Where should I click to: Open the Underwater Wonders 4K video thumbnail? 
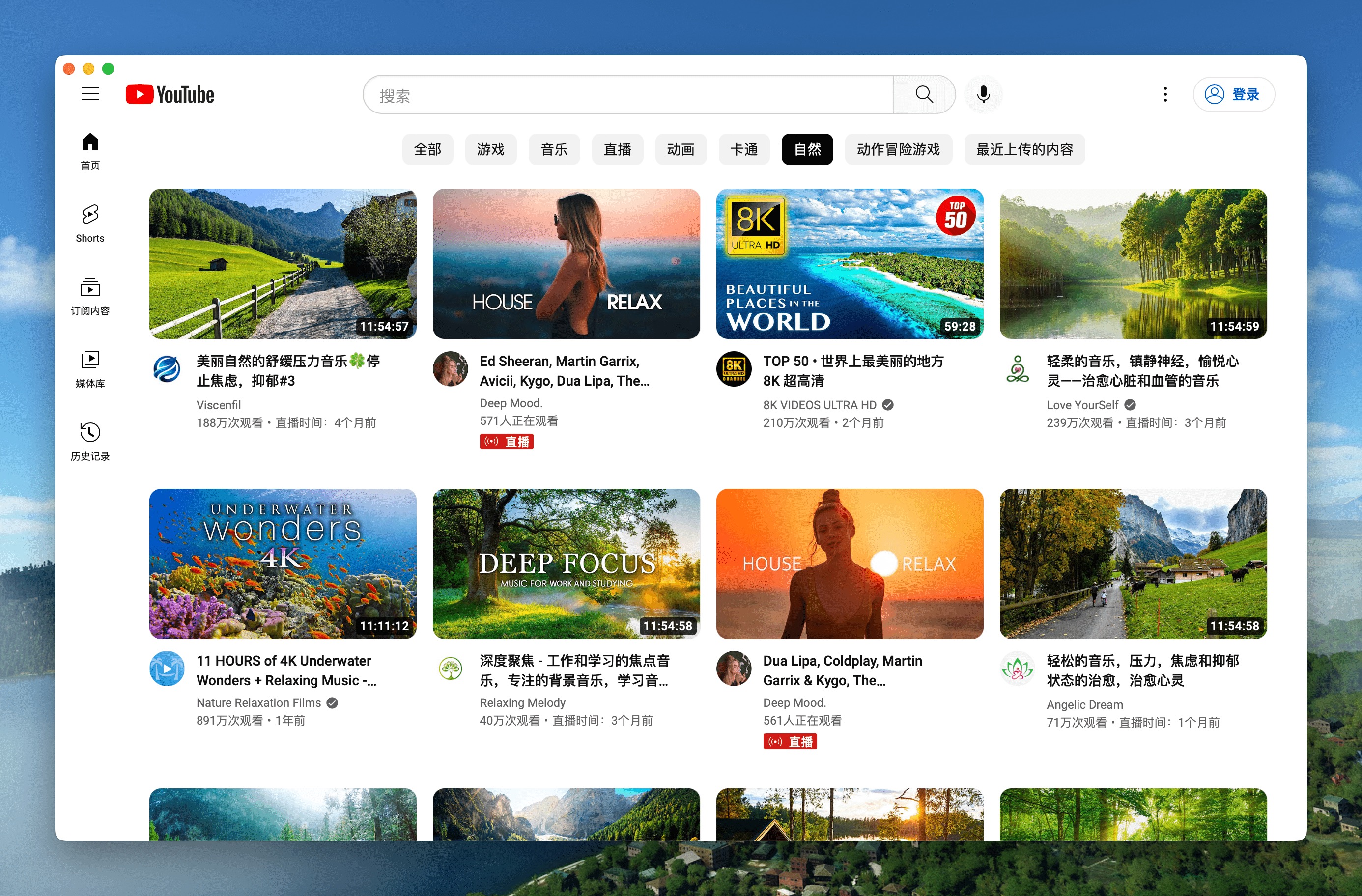click(x=283, y=563)
